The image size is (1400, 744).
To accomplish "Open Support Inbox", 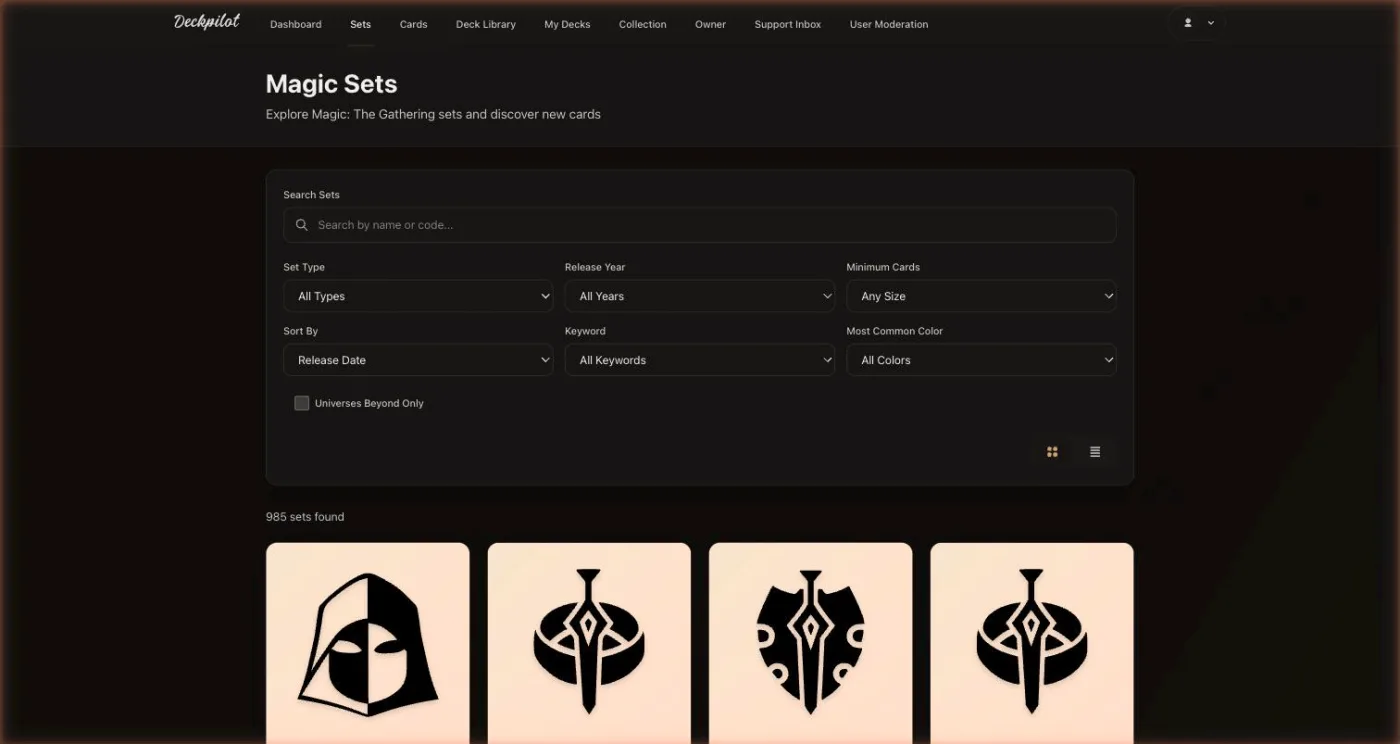I will pyautogui.click(x=787, y=24).
